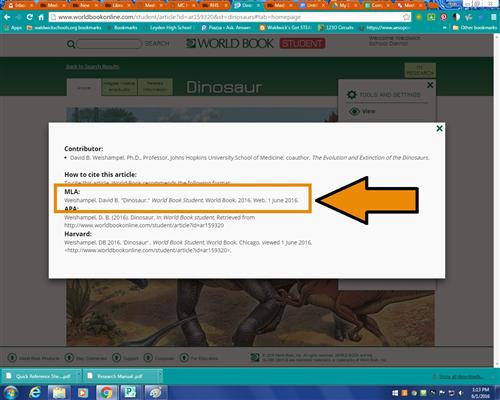500x400 pixels.
Task: Close the citation popup with the X
Action: coord(439,128)
